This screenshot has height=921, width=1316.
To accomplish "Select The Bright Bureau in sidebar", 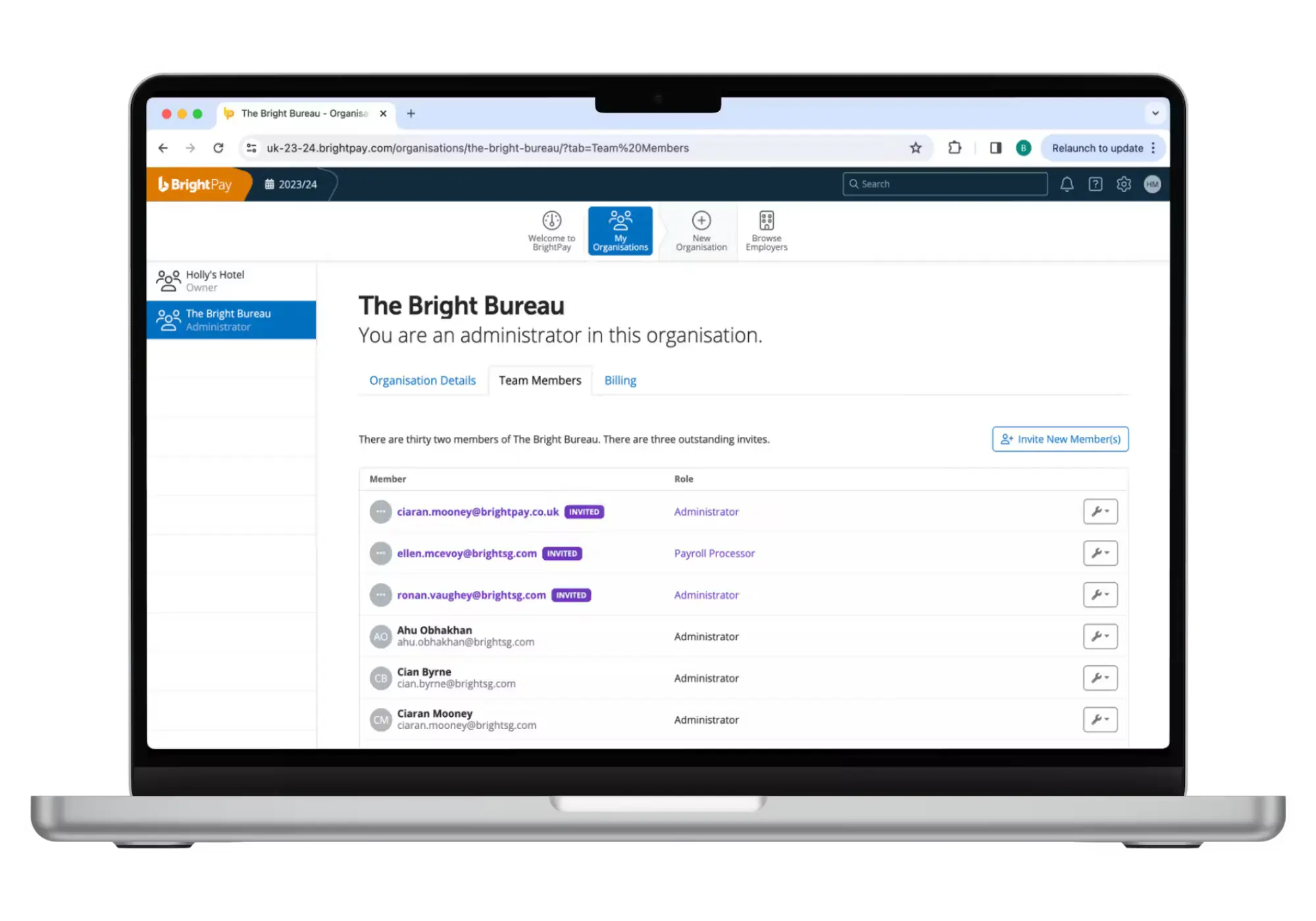I will [x=232, y=320].
